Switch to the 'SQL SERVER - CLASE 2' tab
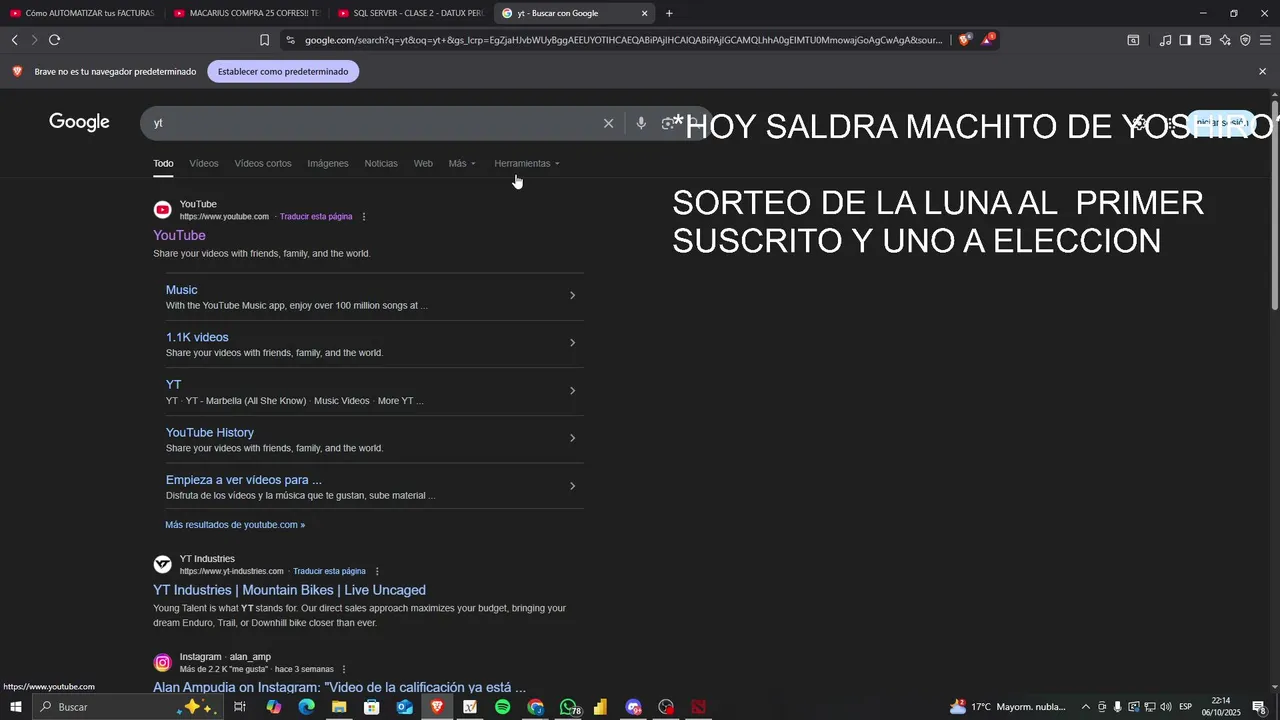Screen dimensions: 1280x720 (x=410, y=13)
